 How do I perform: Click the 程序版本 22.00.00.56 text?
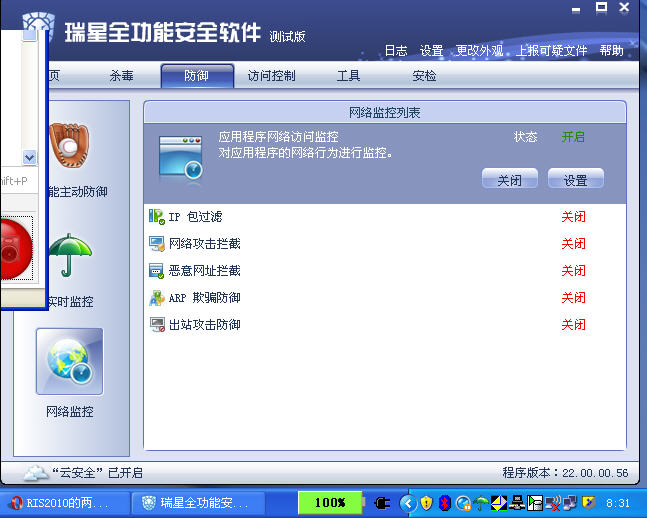click(565, 473)
